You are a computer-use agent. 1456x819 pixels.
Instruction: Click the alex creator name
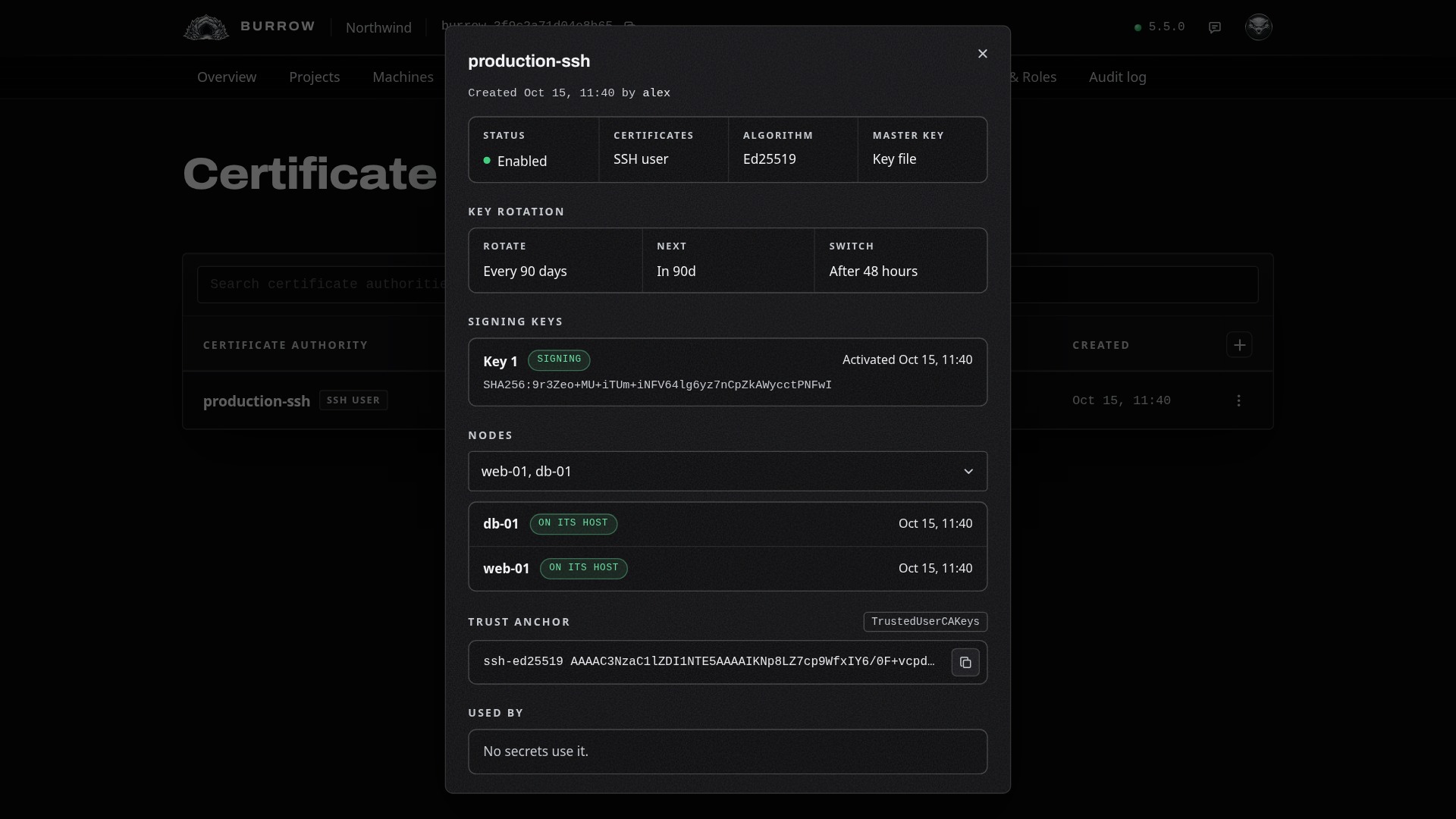[657, 93]
